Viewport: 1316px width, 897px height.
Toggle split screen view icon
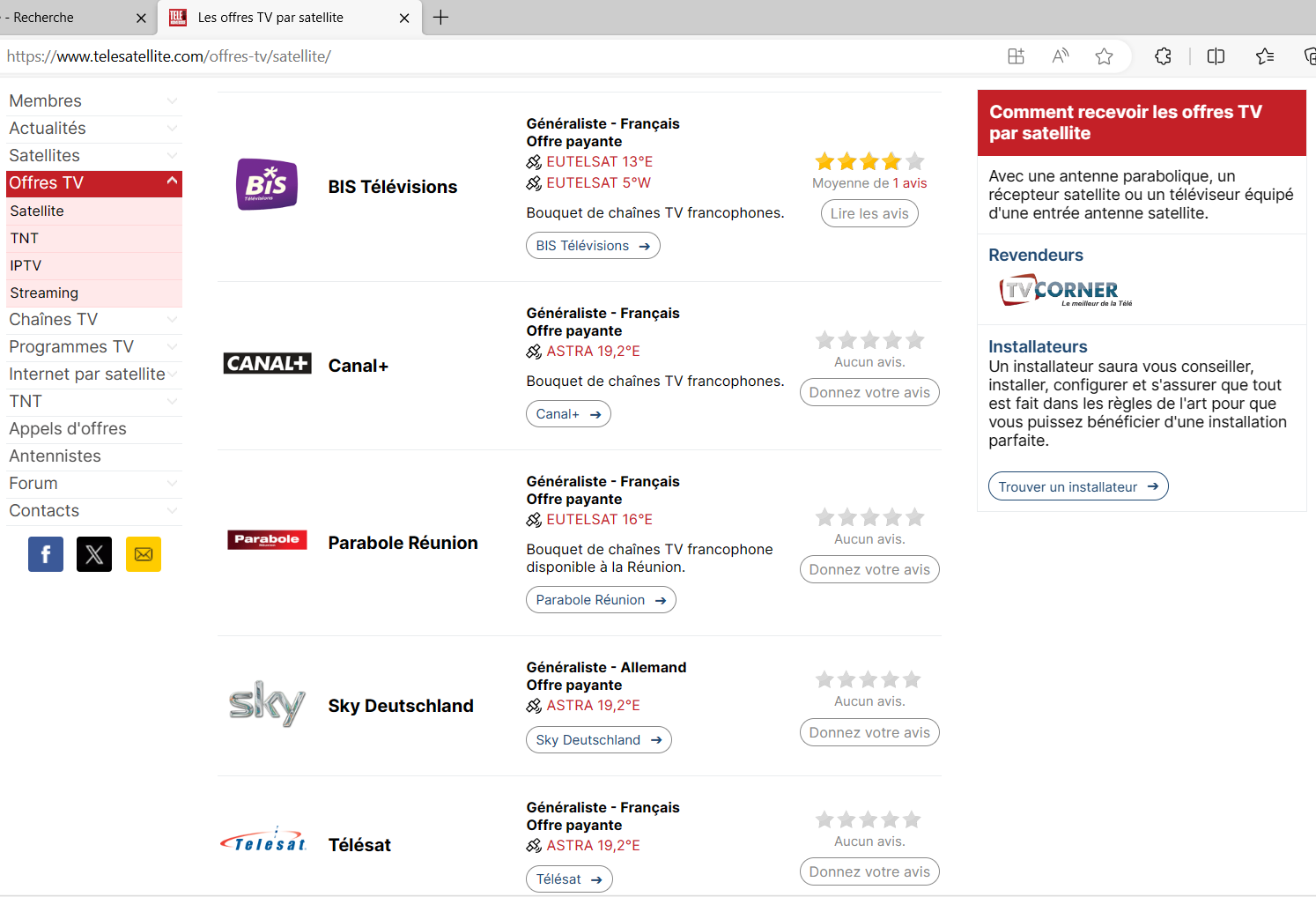point(1216,56)
